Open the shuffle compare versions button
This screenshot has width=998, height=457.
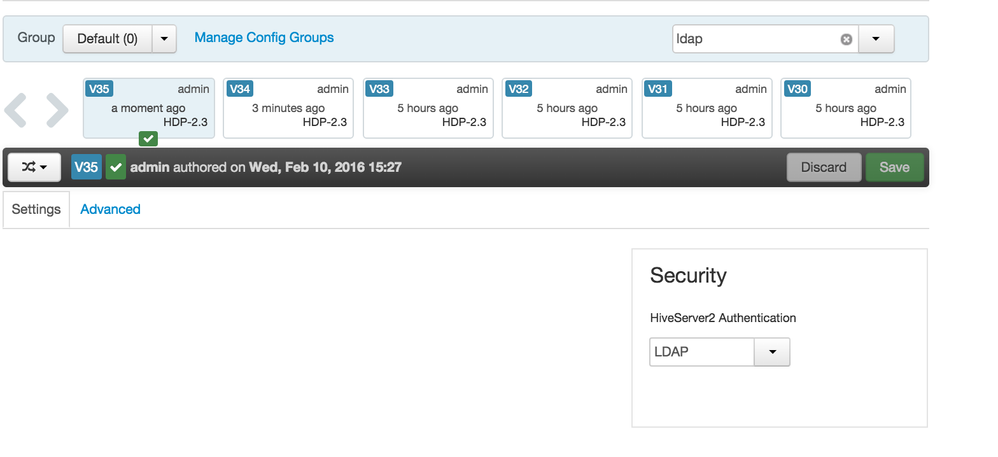point(35,167)
